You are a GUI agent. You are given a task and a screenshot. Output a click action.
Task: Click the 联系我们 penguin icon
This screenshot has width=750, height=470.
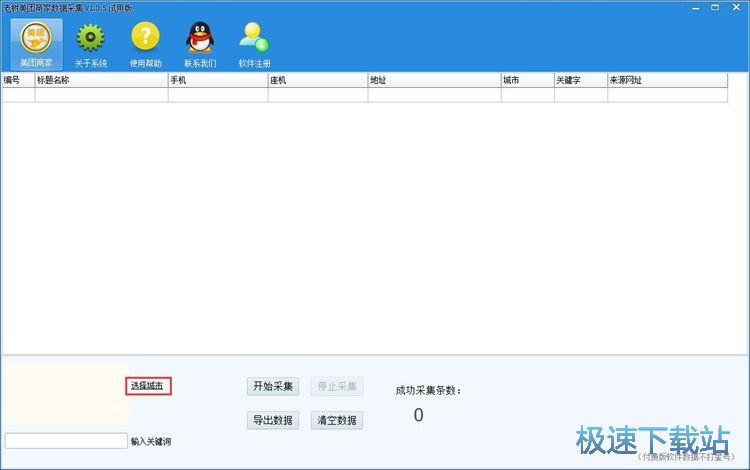200,44
